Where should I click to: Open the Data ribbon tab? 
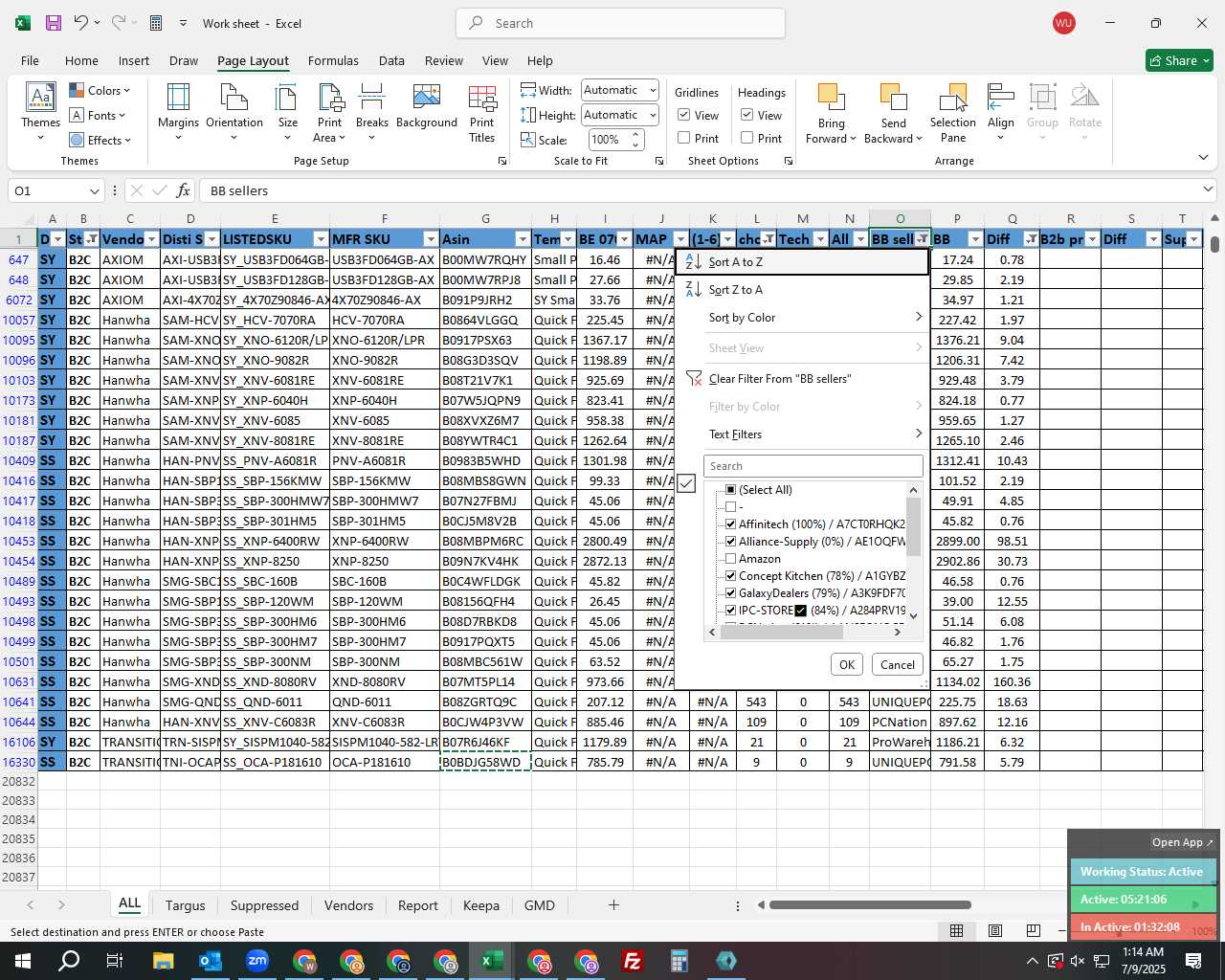tap(391, 60)
